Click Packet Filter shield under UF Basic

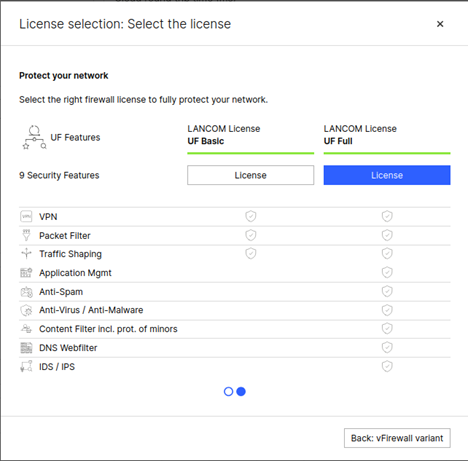251,235
